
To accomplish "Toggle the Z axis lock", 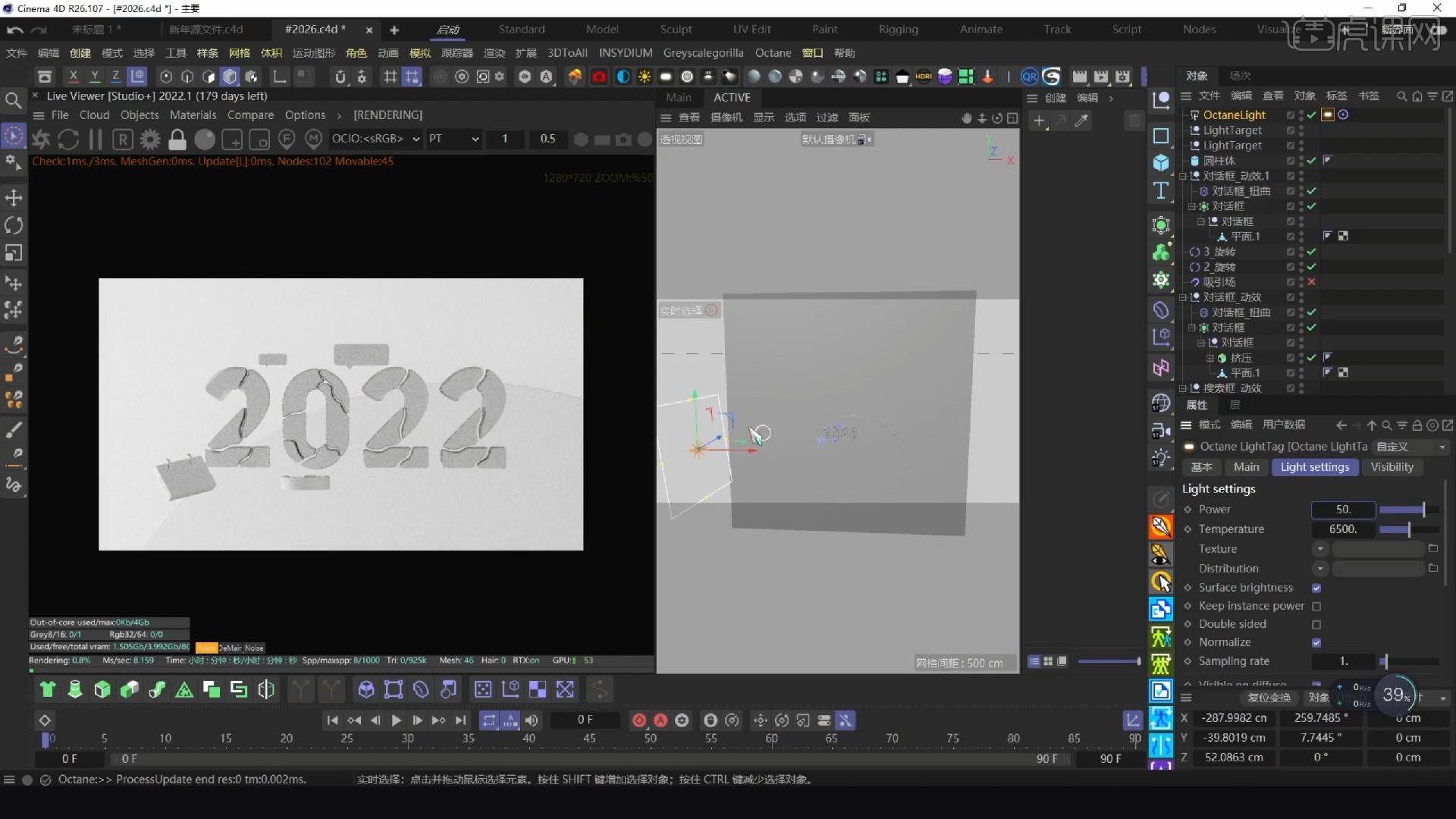I will pos(115,77).
